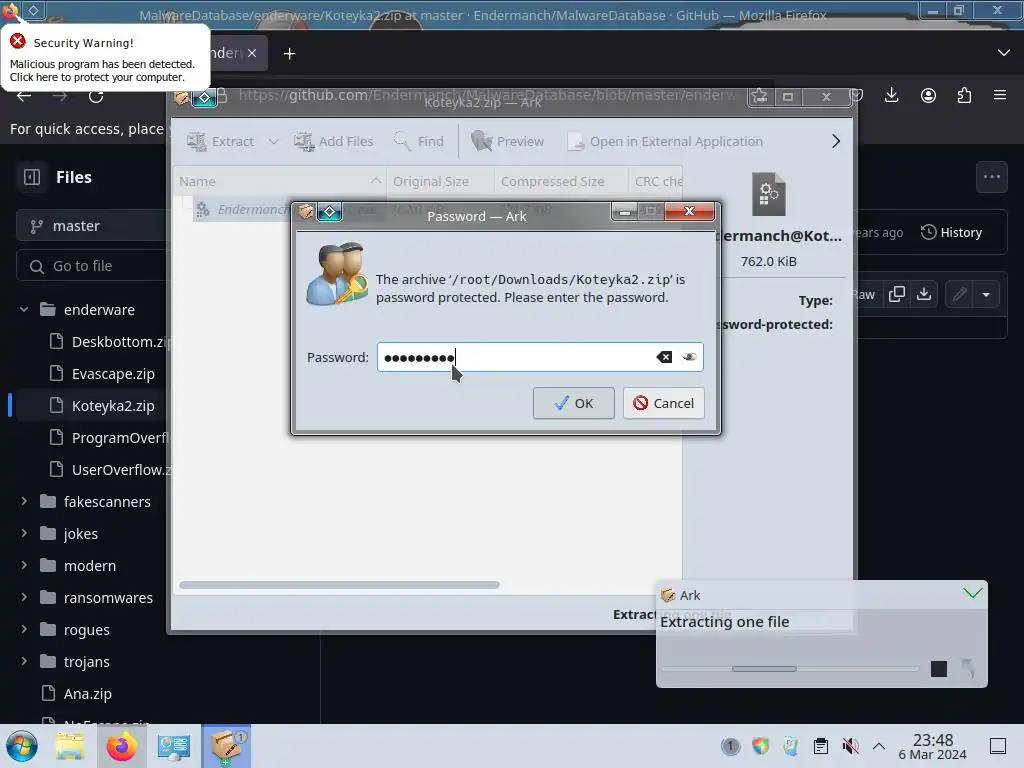
Task: Go back in Firefox
Action: 24,96
